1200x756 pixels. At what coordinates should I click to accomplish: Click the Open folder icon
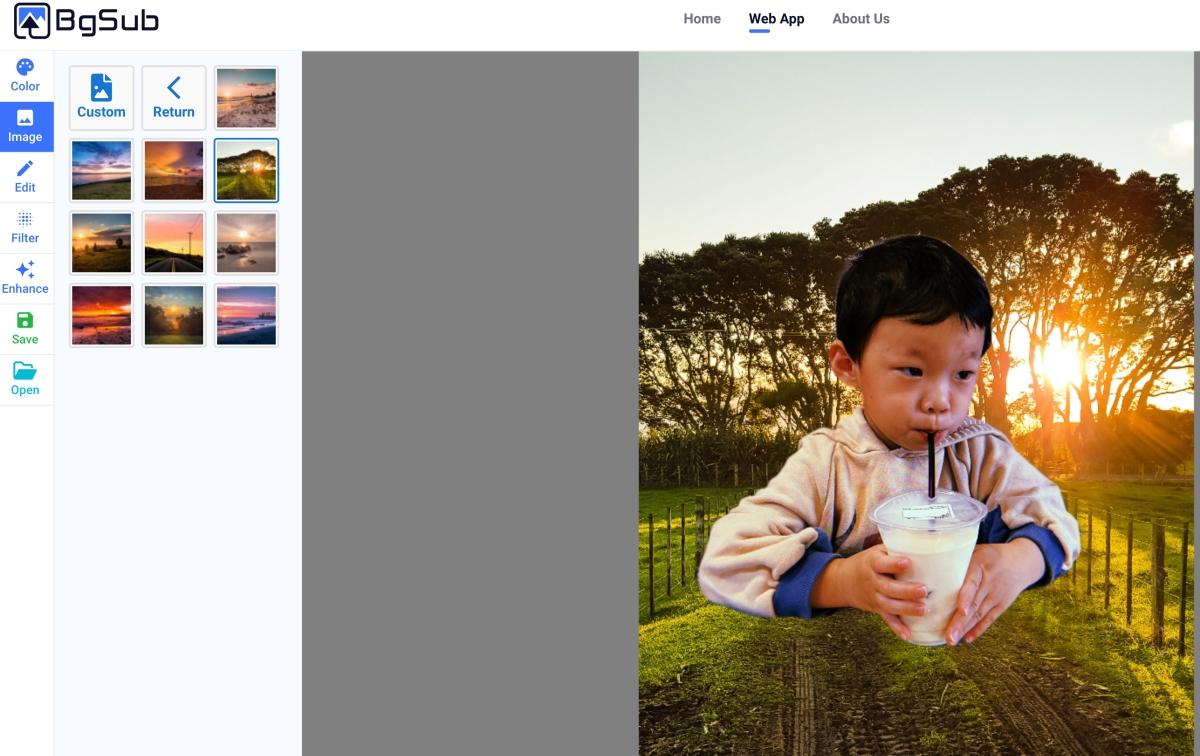click(x=25, y=380)
